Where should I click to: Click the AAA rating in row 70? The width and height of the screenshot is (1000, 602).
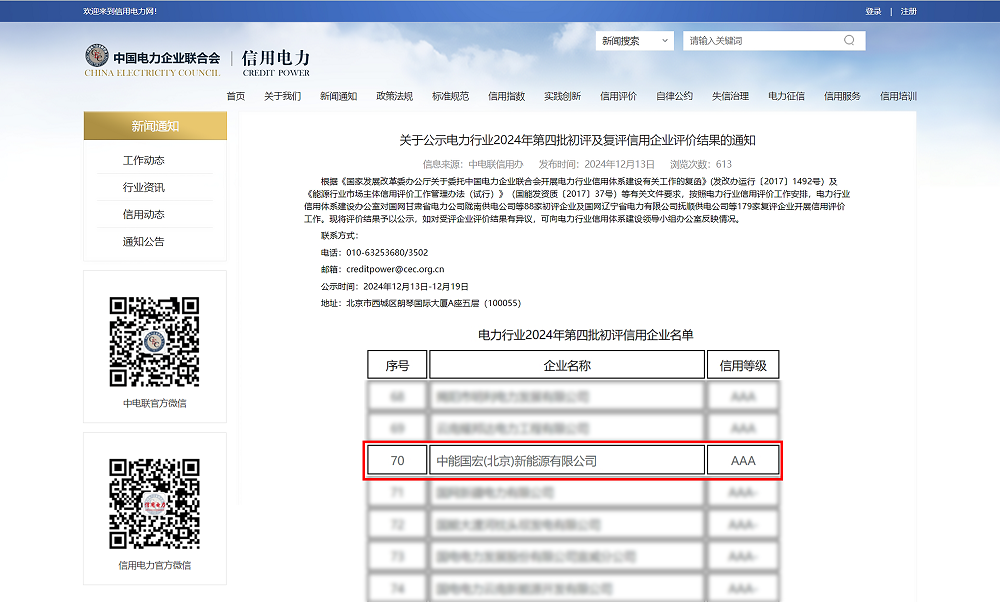[x=743, y=460]
